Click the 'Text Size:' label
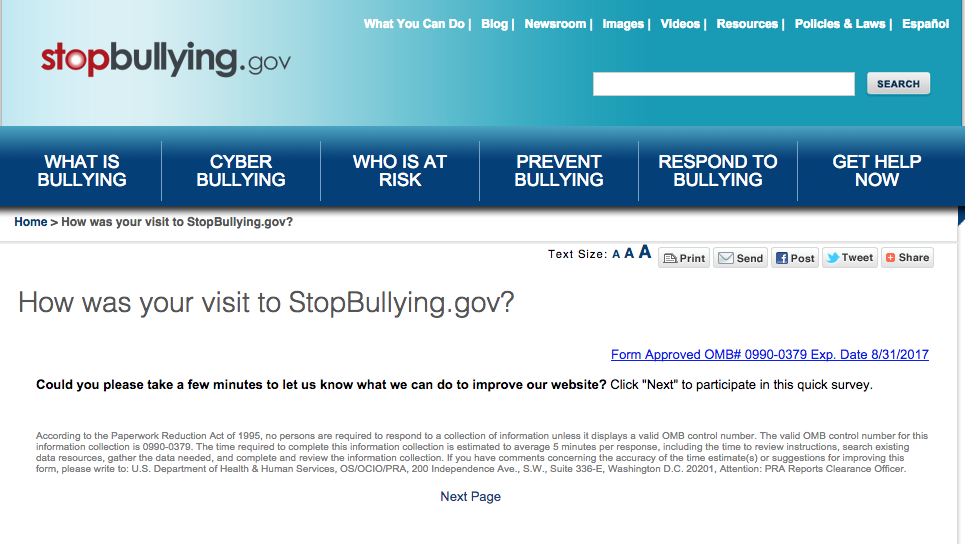 (x=577, y=254)
